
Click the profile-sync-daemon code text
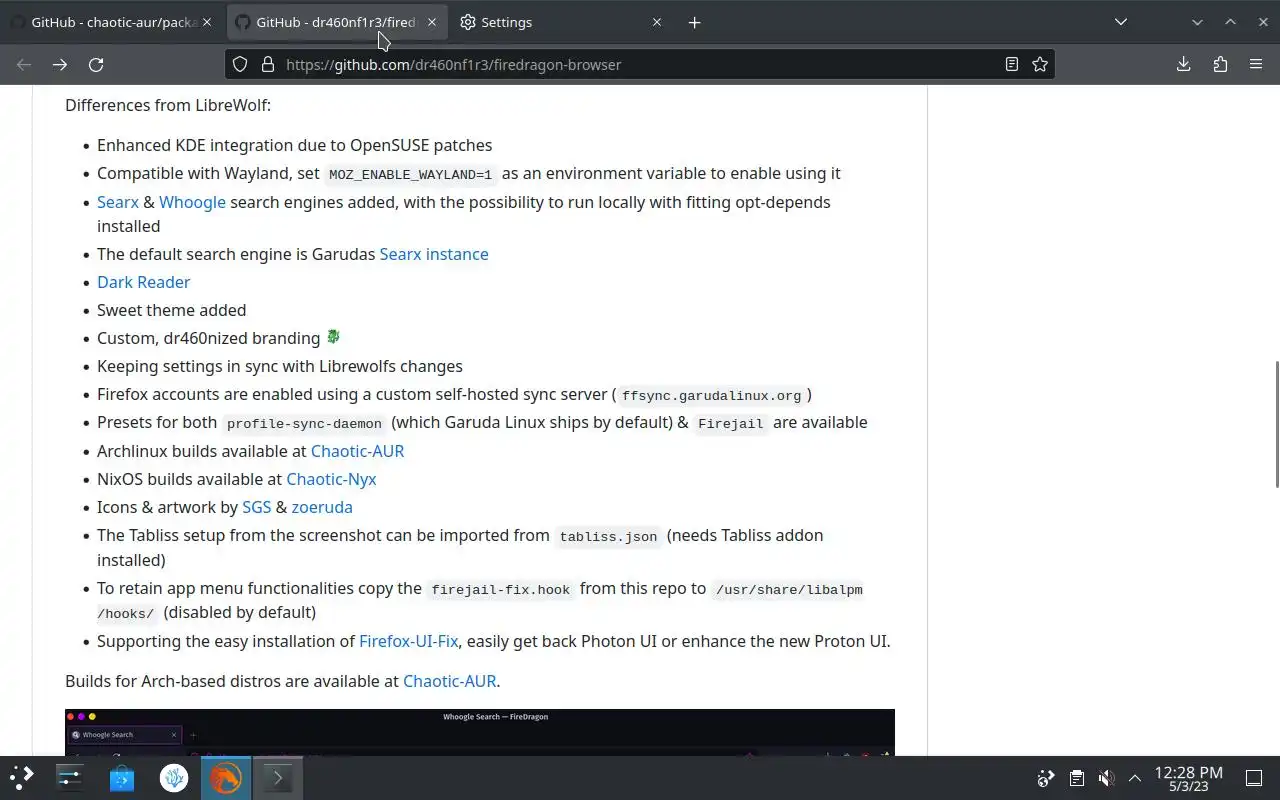pyautogui.click(x=304, y=423)
